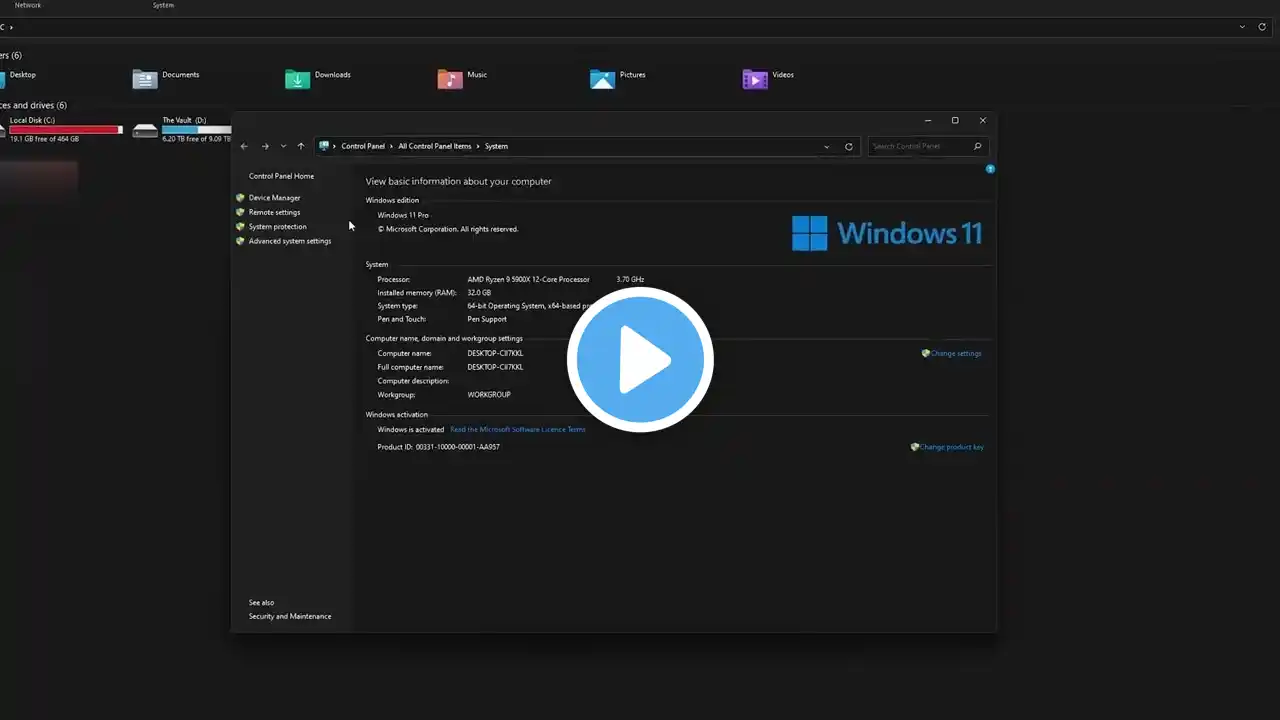Screen dimensions: 1280x720
Task: Open Security and Maintenance link
Action: [x=290, y=616]
